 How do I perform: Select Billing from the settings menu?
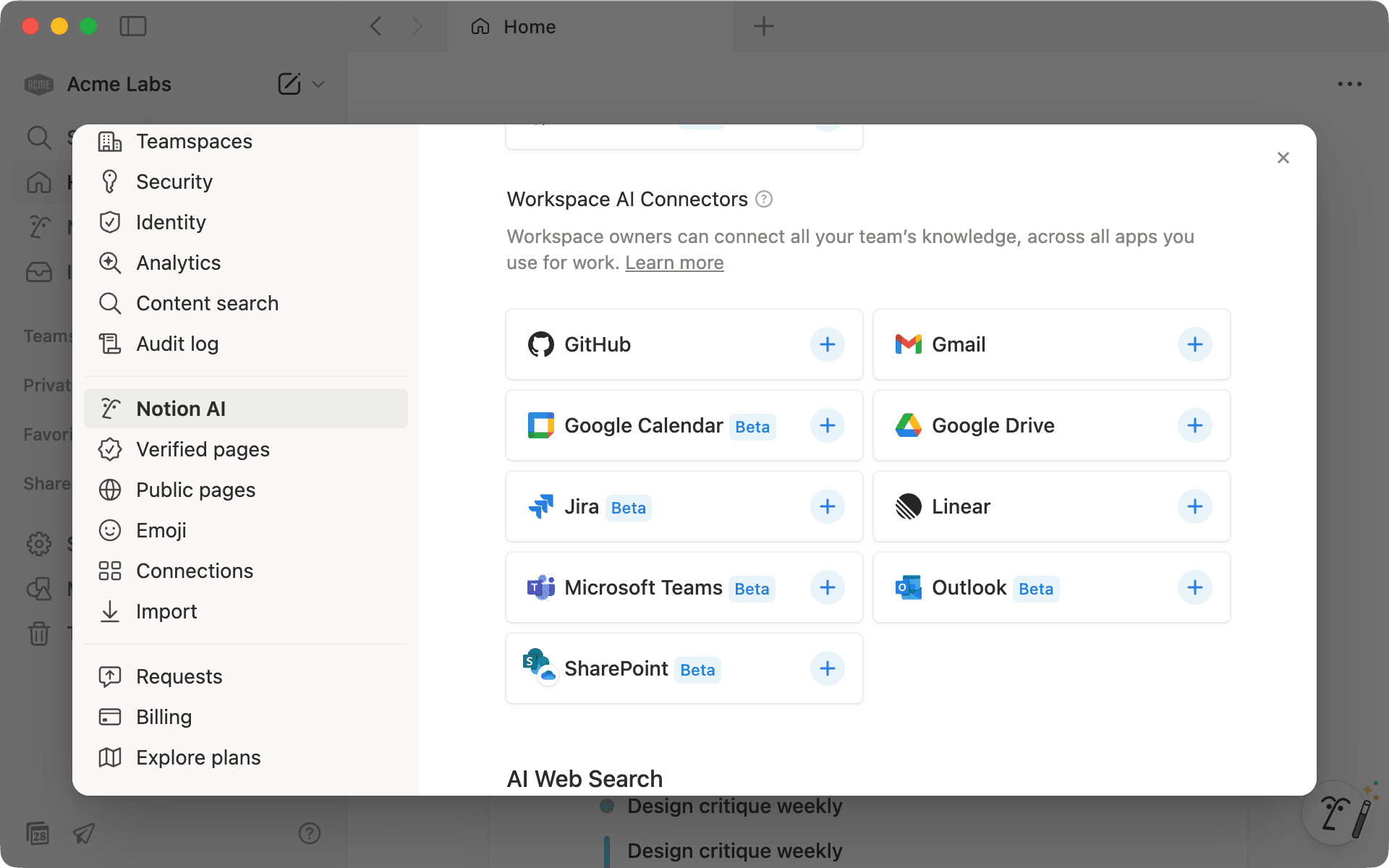(x=164, y=717)
